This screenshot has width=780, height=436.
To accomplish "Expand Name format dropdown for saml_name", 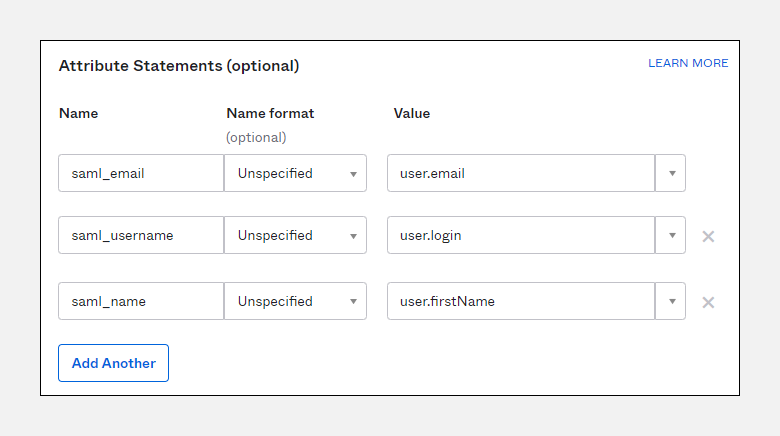I will 296,301.
